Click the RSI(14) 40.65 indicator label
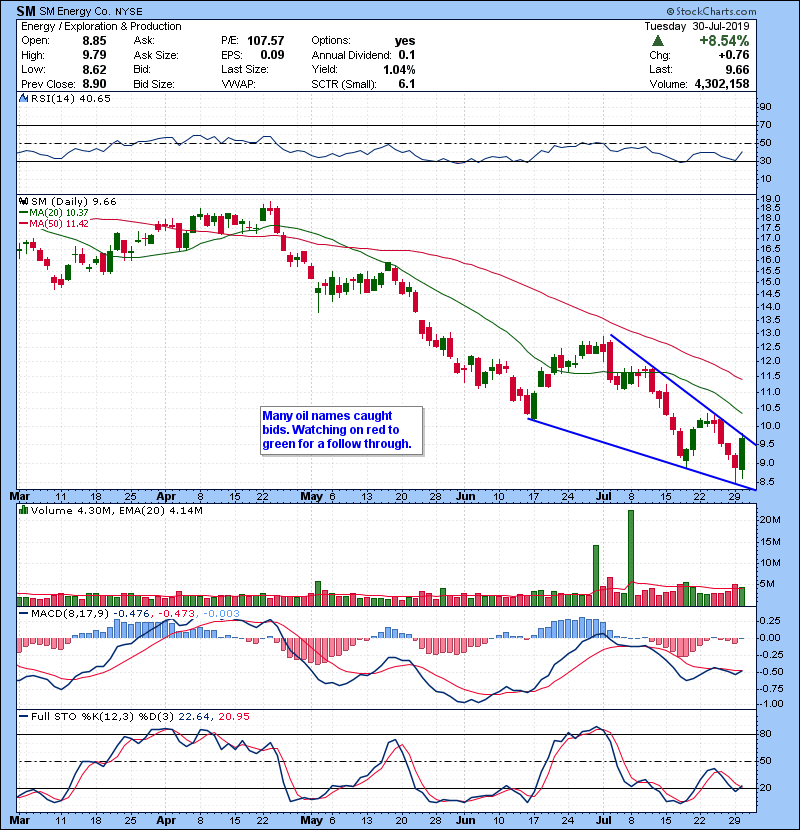 71,98
